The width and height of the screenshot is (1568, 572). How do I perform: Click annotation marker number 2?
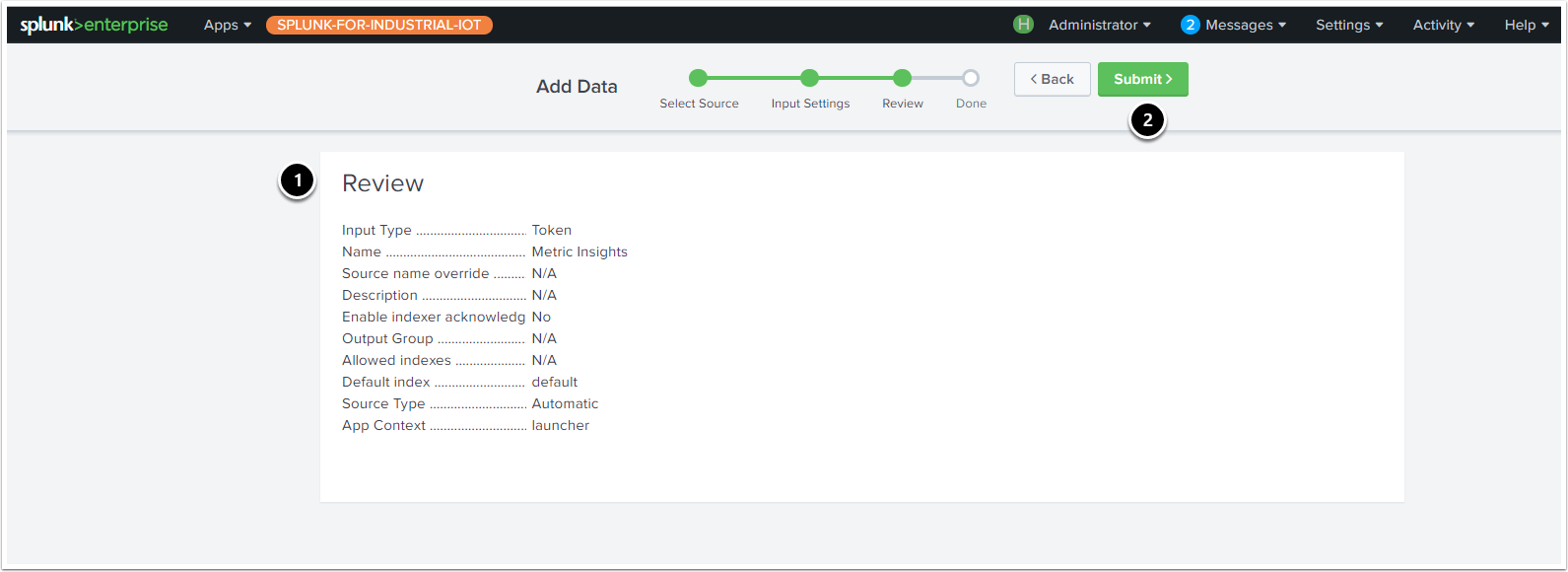coord(1147,121)
